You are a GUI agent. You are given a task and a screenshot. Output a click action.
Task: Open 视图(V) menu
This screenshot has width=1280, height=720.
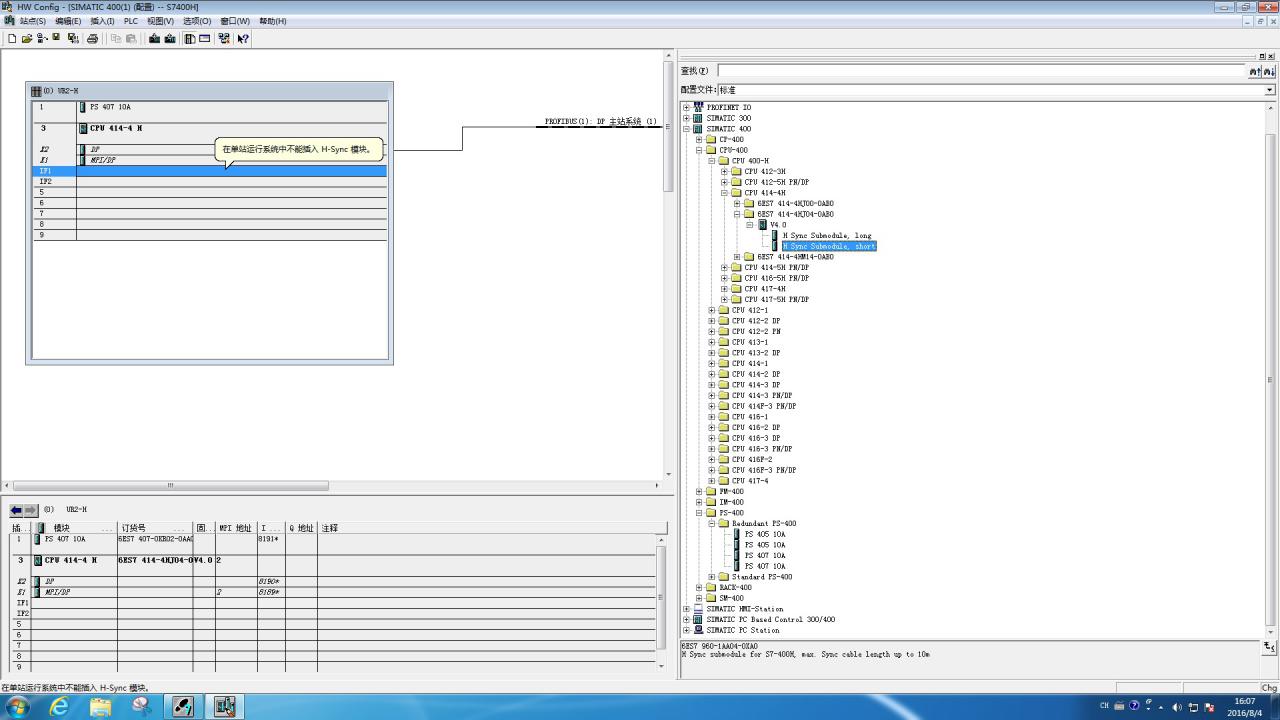160,21
